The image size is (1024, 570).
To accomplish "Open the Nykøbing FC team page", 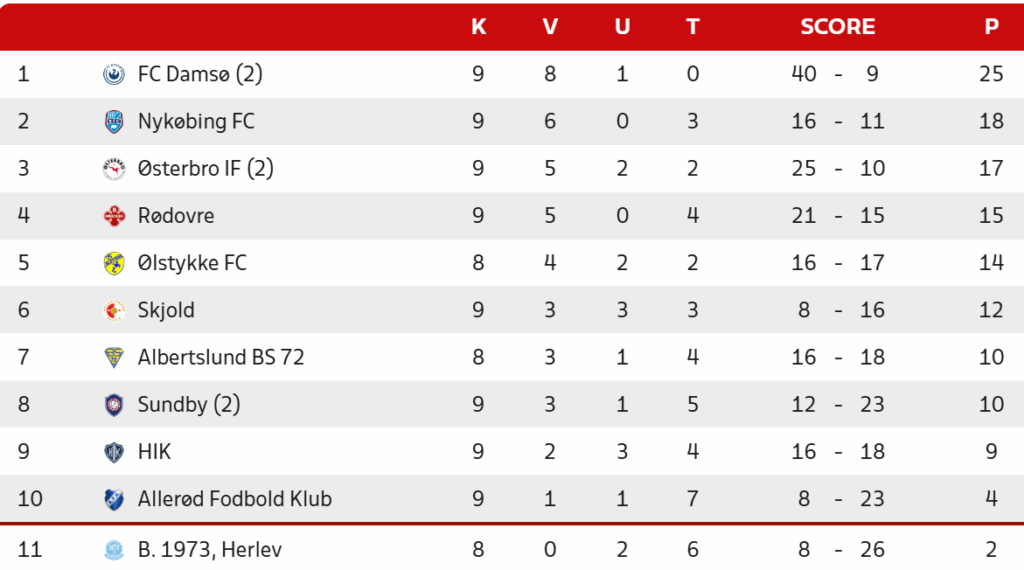I will pos(196,122).
